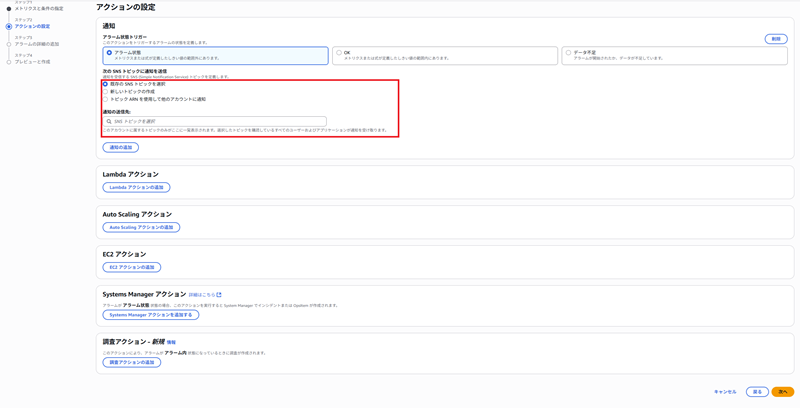Viewport: 800px width, 408px height.
Task: Click EC2 アクションの追加 button
Action: coord(131,267)
